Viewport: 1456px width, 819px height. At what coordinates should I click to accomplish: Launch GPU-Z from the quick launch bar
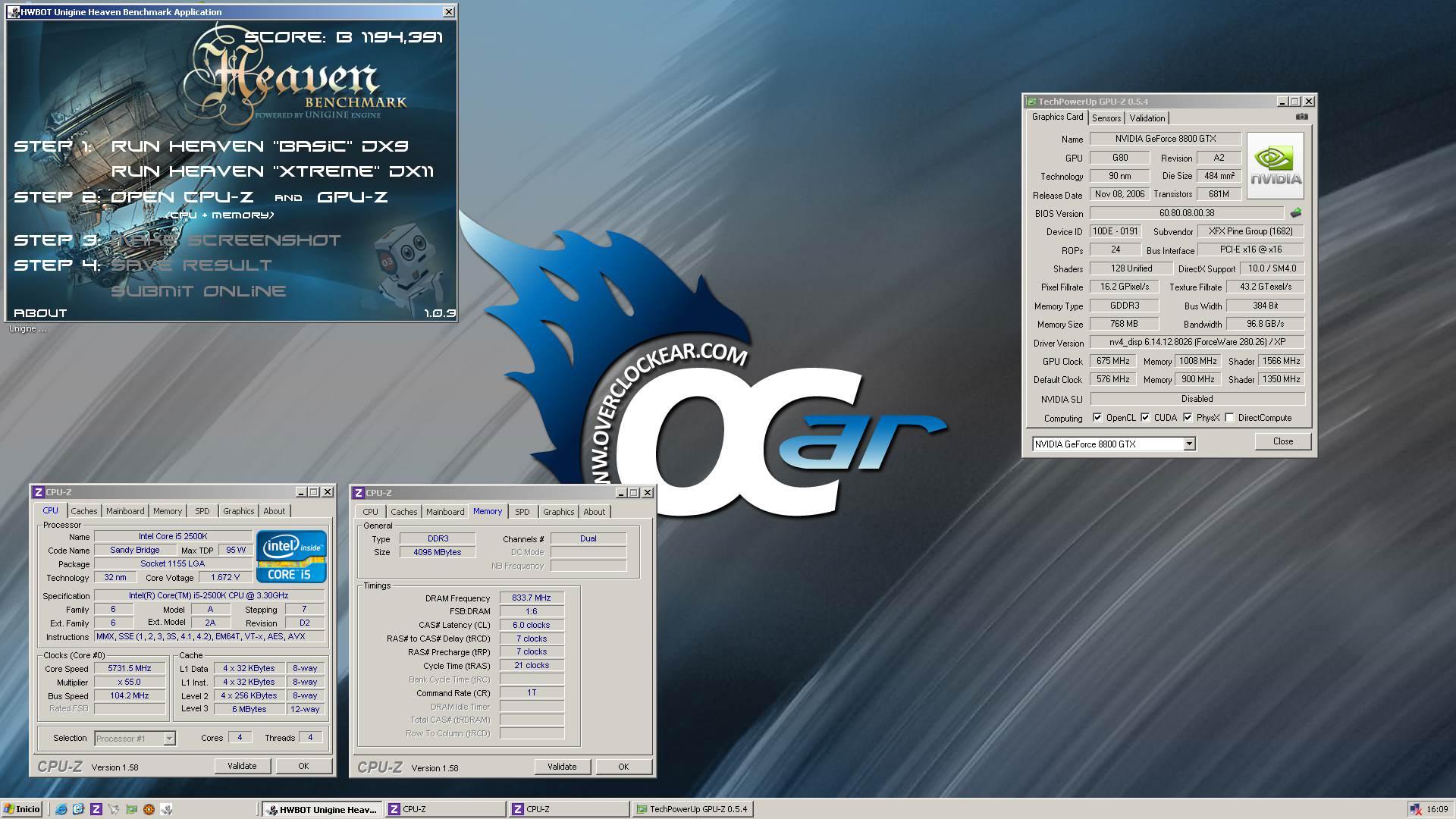(x=130, y=809)
